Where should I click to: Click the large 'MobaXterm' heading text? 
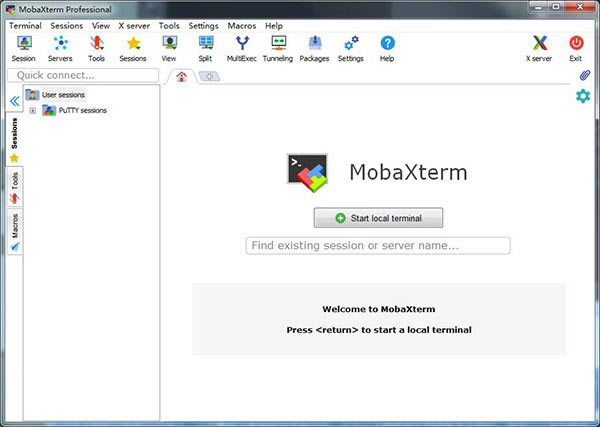(408, 172)
